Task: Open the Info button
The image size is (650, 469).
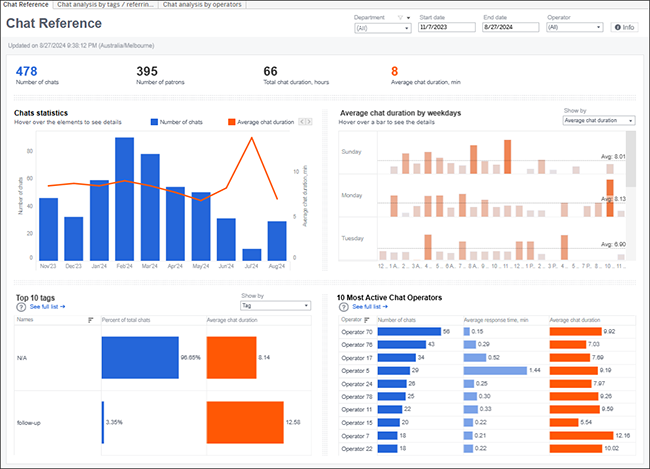Action: [624, 27]
